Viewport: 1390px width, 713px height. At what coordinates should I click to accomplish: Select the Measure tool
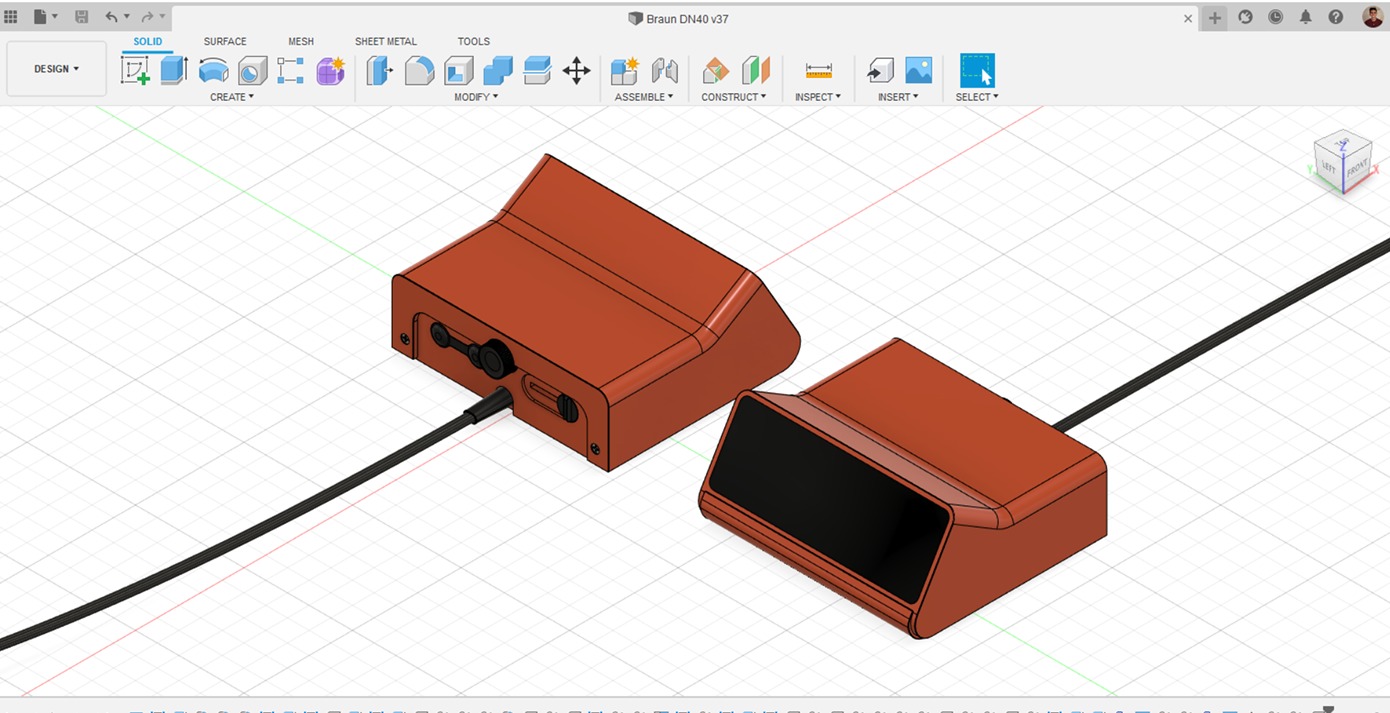[x=818, y=70]
